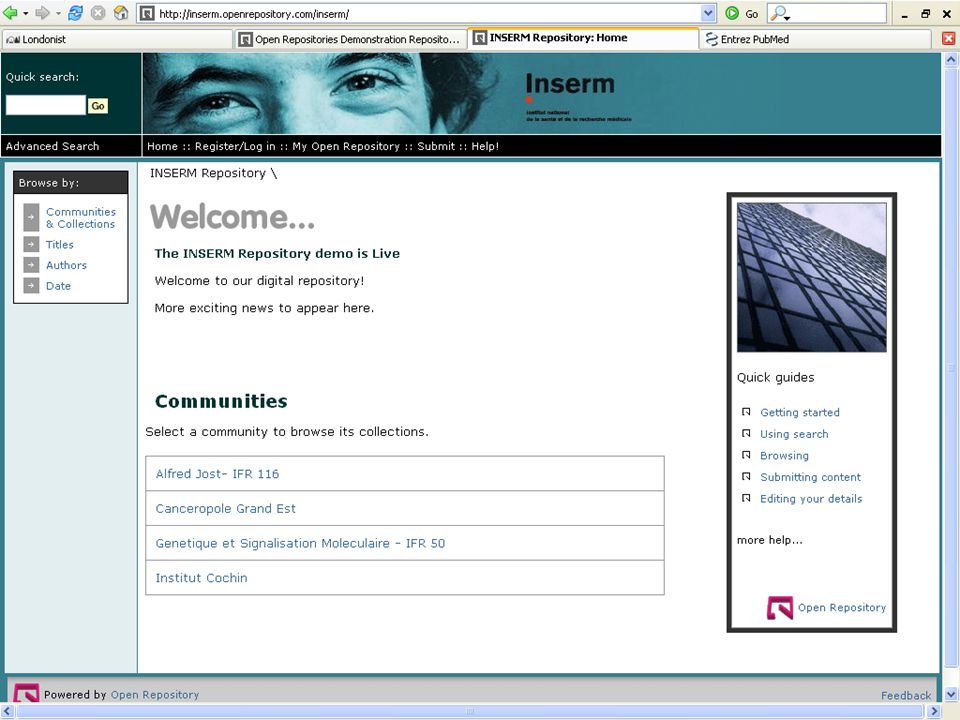Open the Open Repository link in sidebar panel
This screenshot has height=720, width=960.
(842, 607)
